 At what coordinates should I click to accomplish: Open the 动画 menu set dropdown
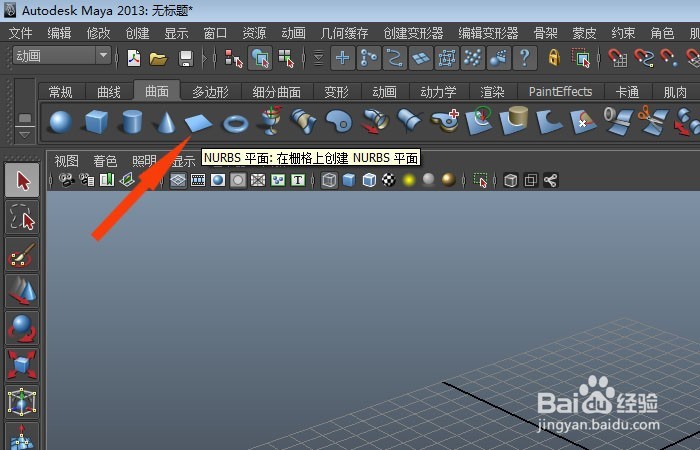point(62,56)
